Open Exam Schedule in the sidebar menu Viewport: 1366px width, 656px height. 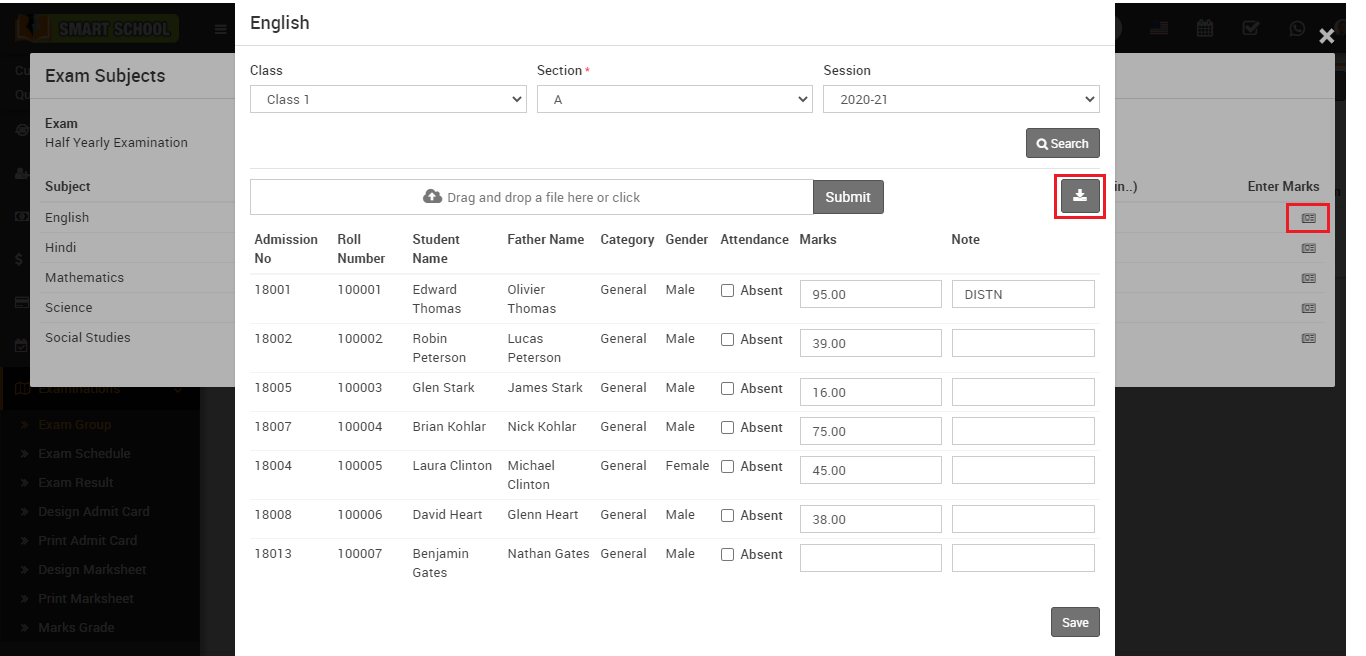(84, 454)
